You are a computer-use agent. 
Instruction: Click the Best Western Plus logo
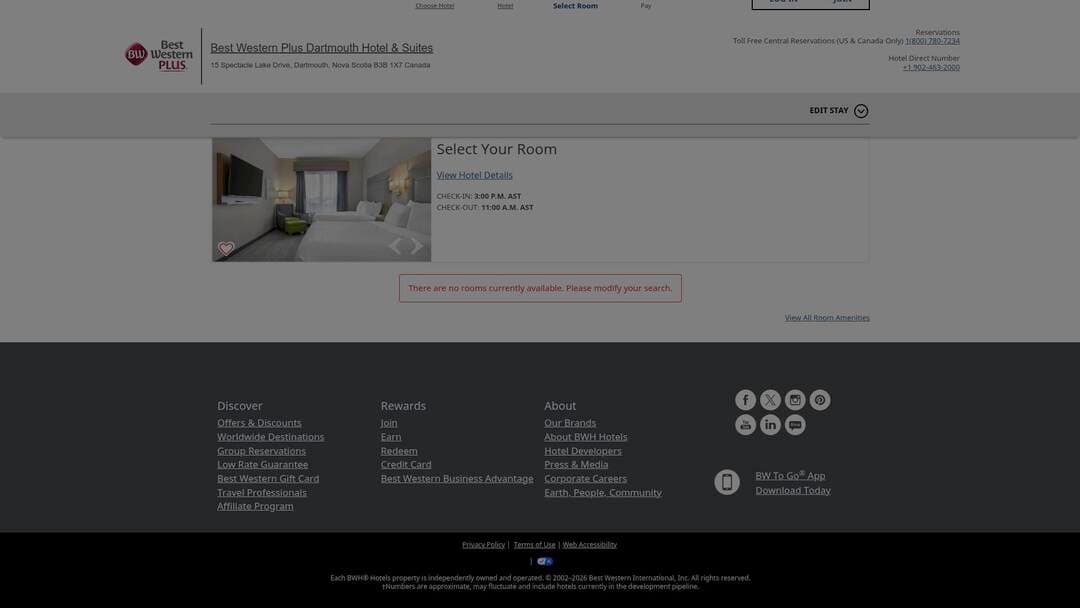coord(156,55)
